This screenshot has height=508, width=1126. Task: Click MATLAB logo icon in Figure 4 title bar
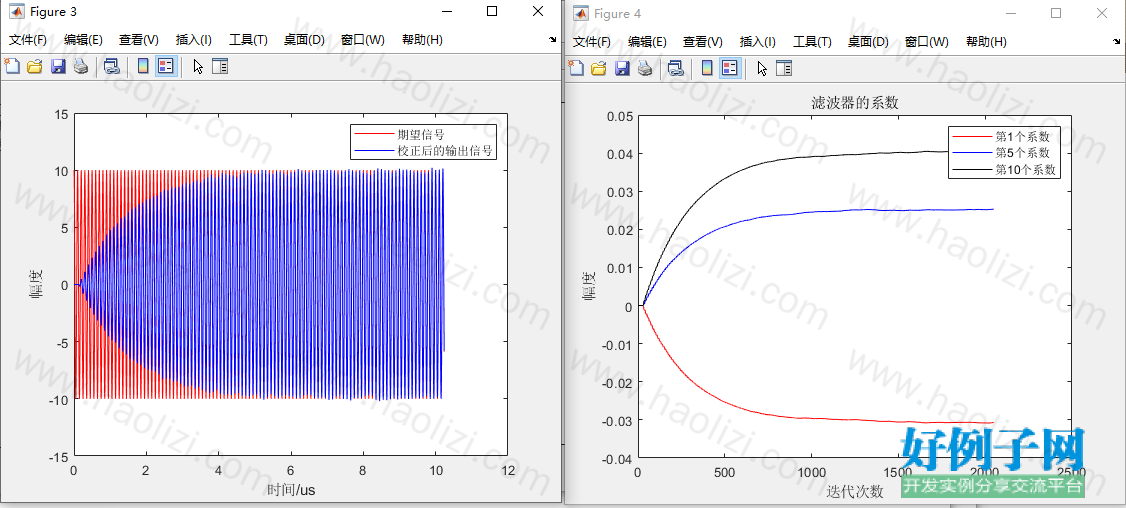coord(580,13)
